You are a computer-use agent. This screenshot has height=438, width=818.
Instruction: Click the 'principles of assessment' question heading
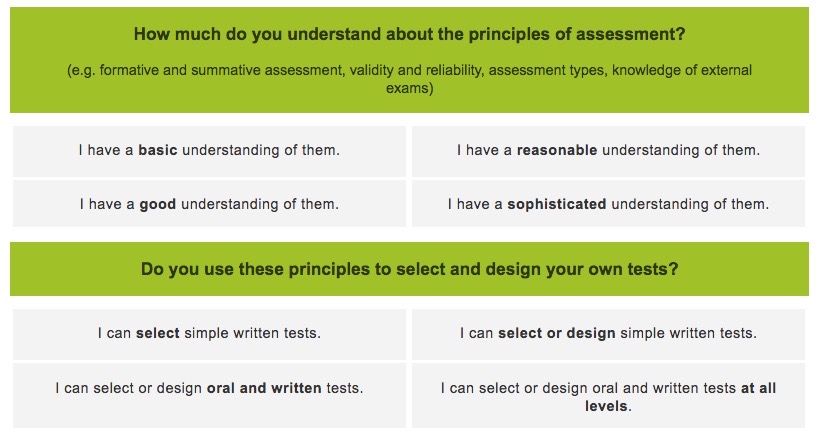click(x=409, y=34)
